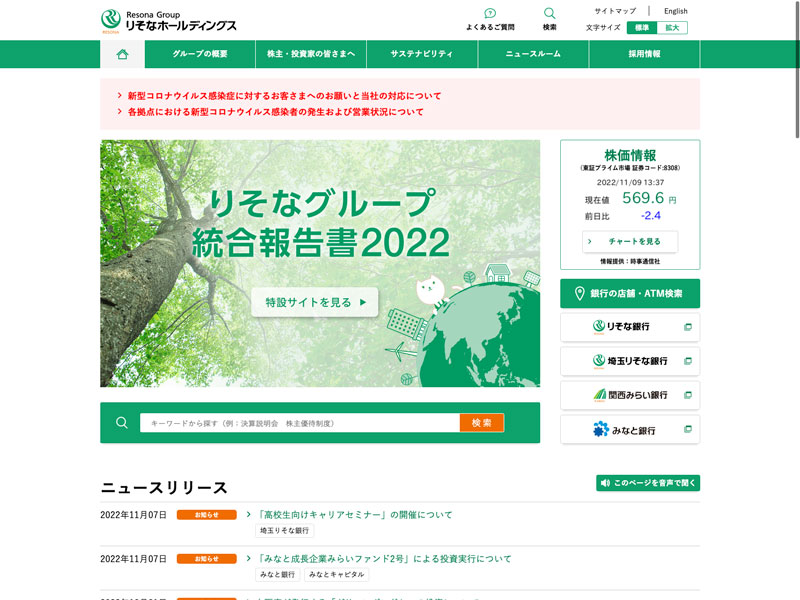Open the 採用情報 tab
The image size is (800, 600).
tap(644, 54)
